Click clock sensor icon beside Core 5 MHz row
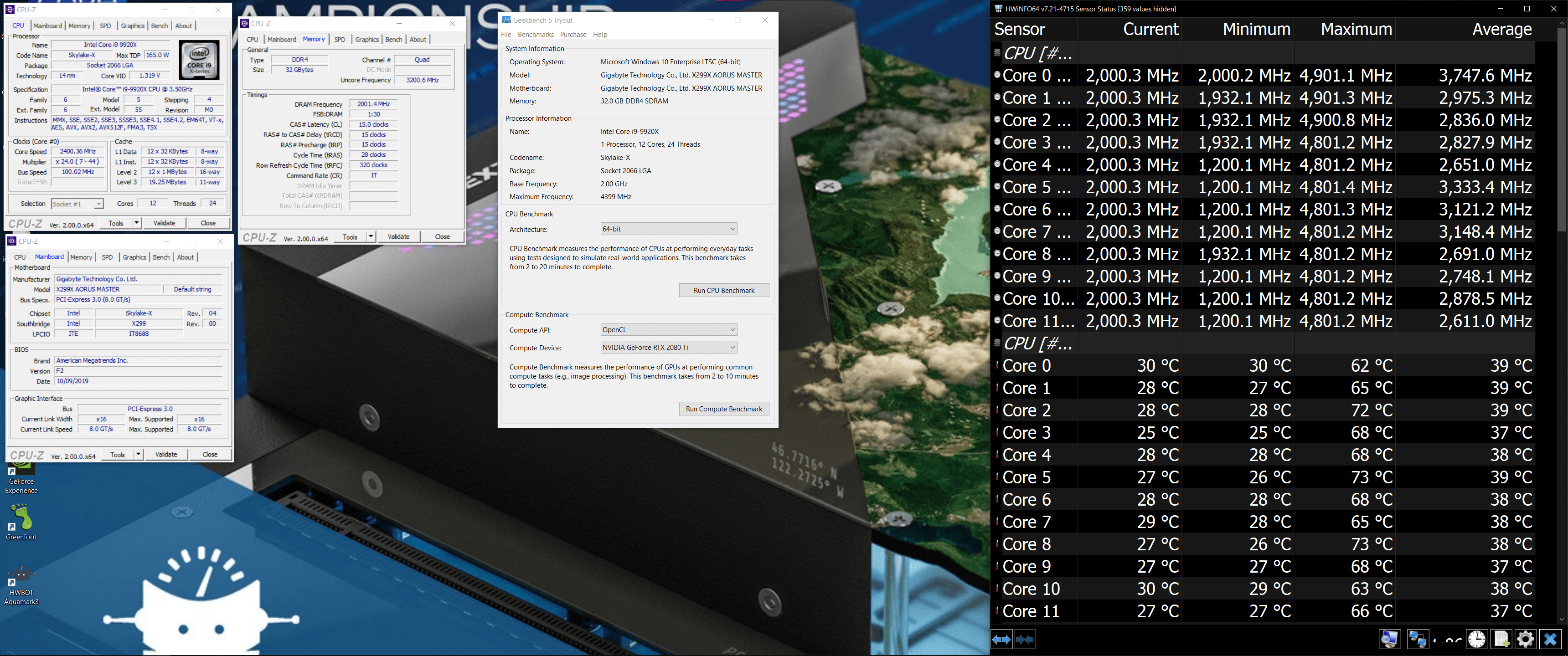This screenshot has height=656, width=1568. [997, 186]
